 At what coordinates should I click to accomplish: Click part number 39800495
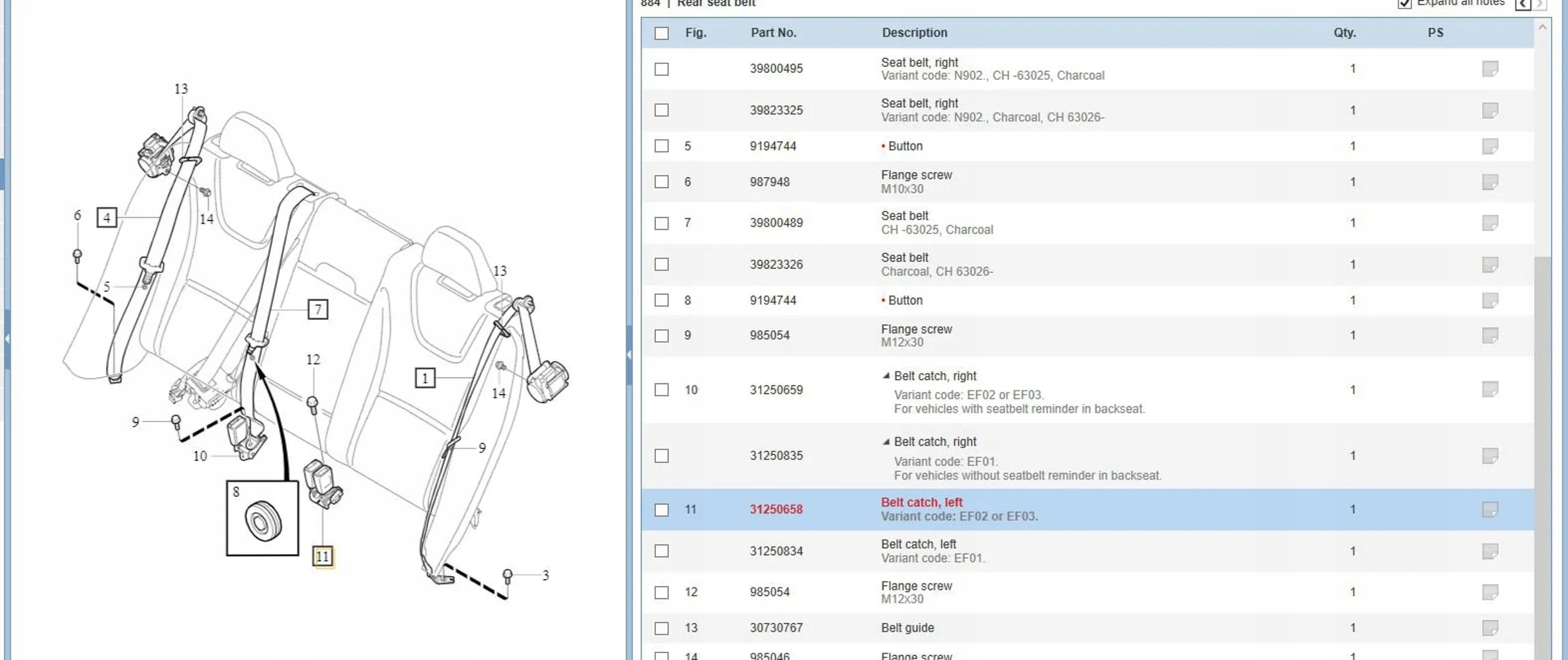(776, 68)
